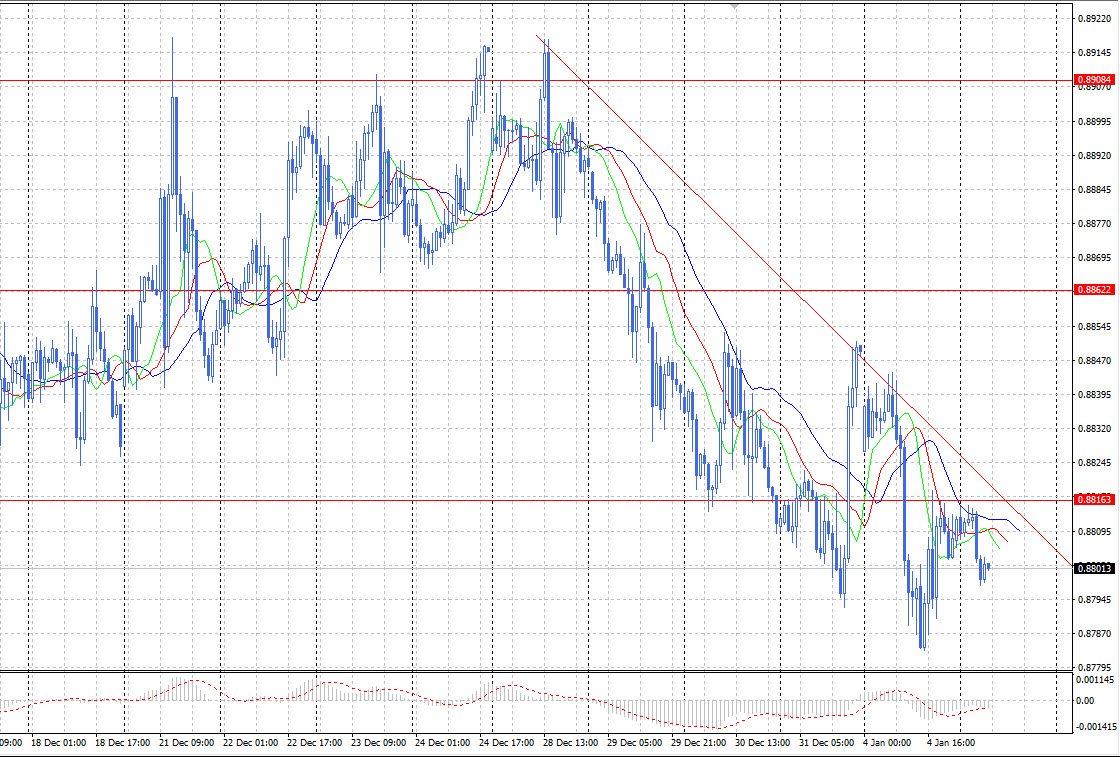Click the gray chart shift triangle marker
Image resolution: width=1120 pixels, height=757 pixels.
(735, 4)
